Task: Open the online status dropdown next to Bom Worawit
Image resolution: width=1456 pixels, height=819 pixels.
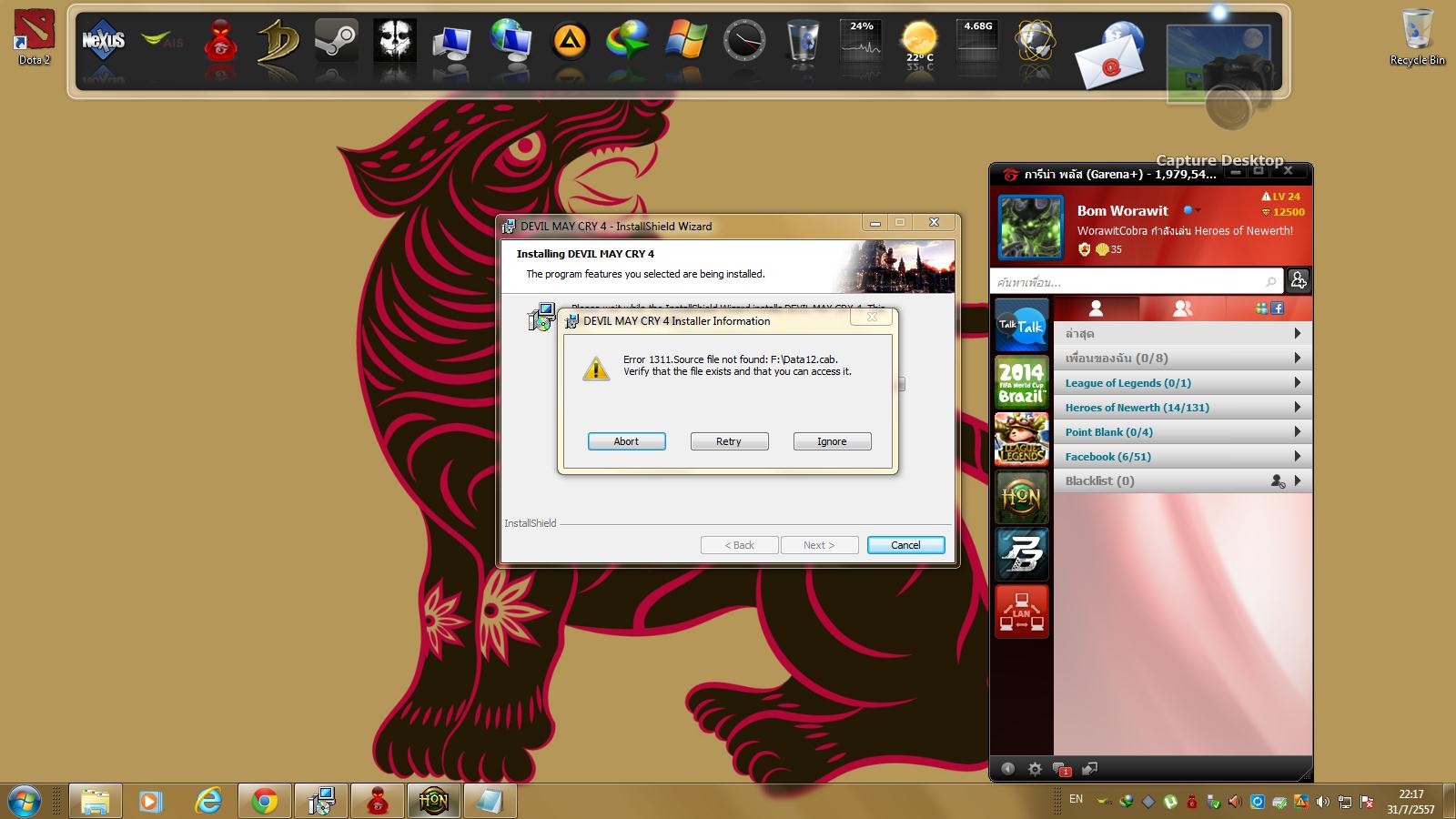Action: pos(1192,211)
